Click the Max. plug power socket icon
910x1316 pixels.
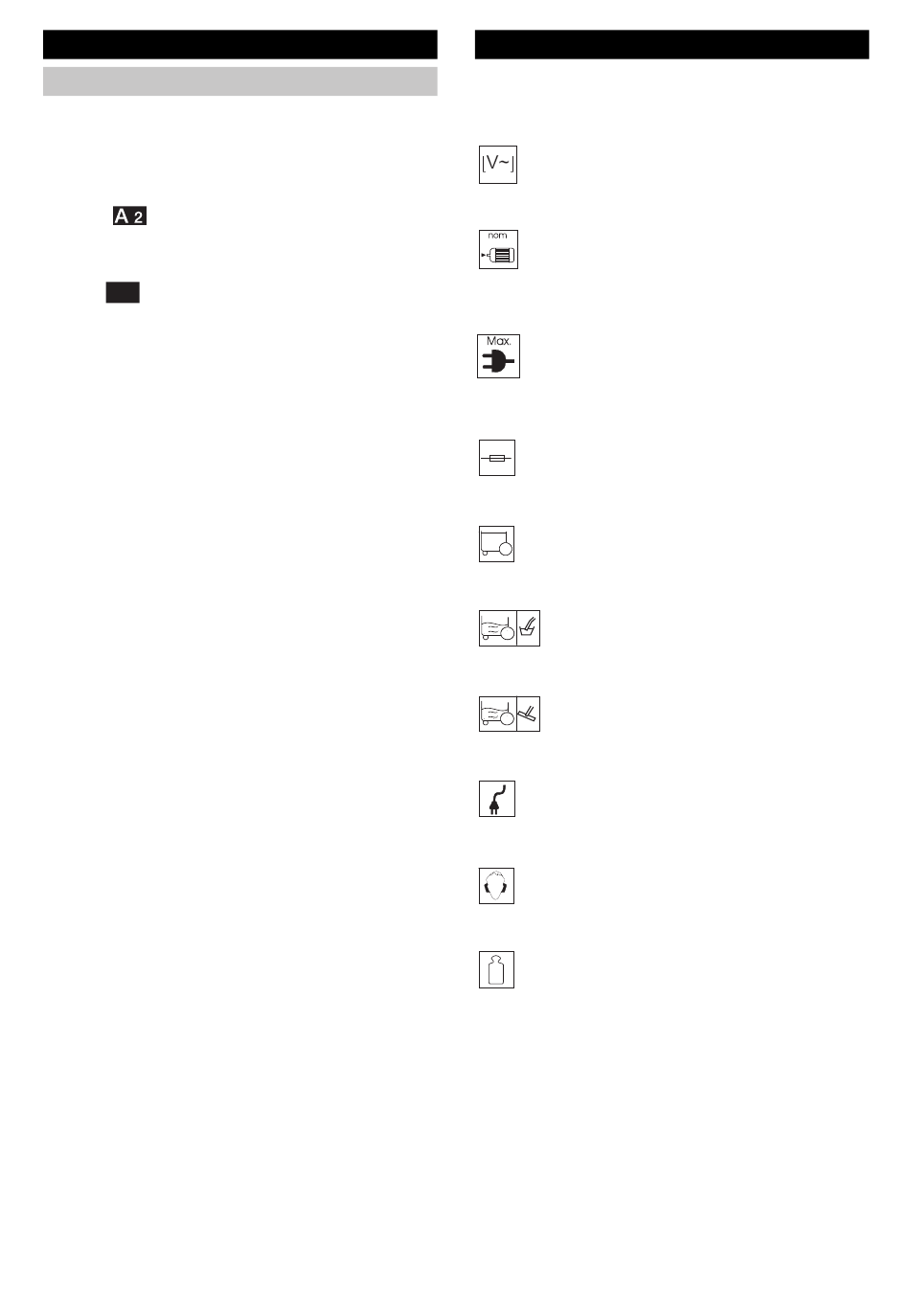coord(498,356)
